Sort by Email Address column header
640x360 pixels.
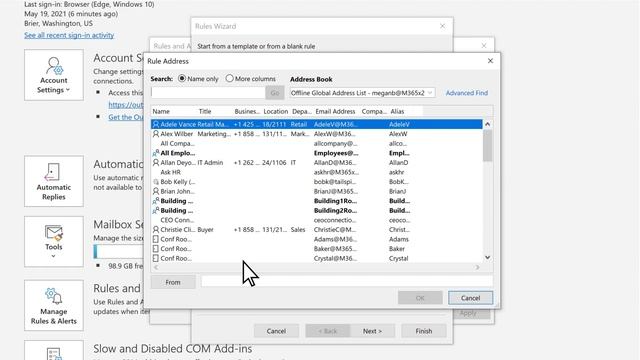pyautogui.click(x=335, y=111)
